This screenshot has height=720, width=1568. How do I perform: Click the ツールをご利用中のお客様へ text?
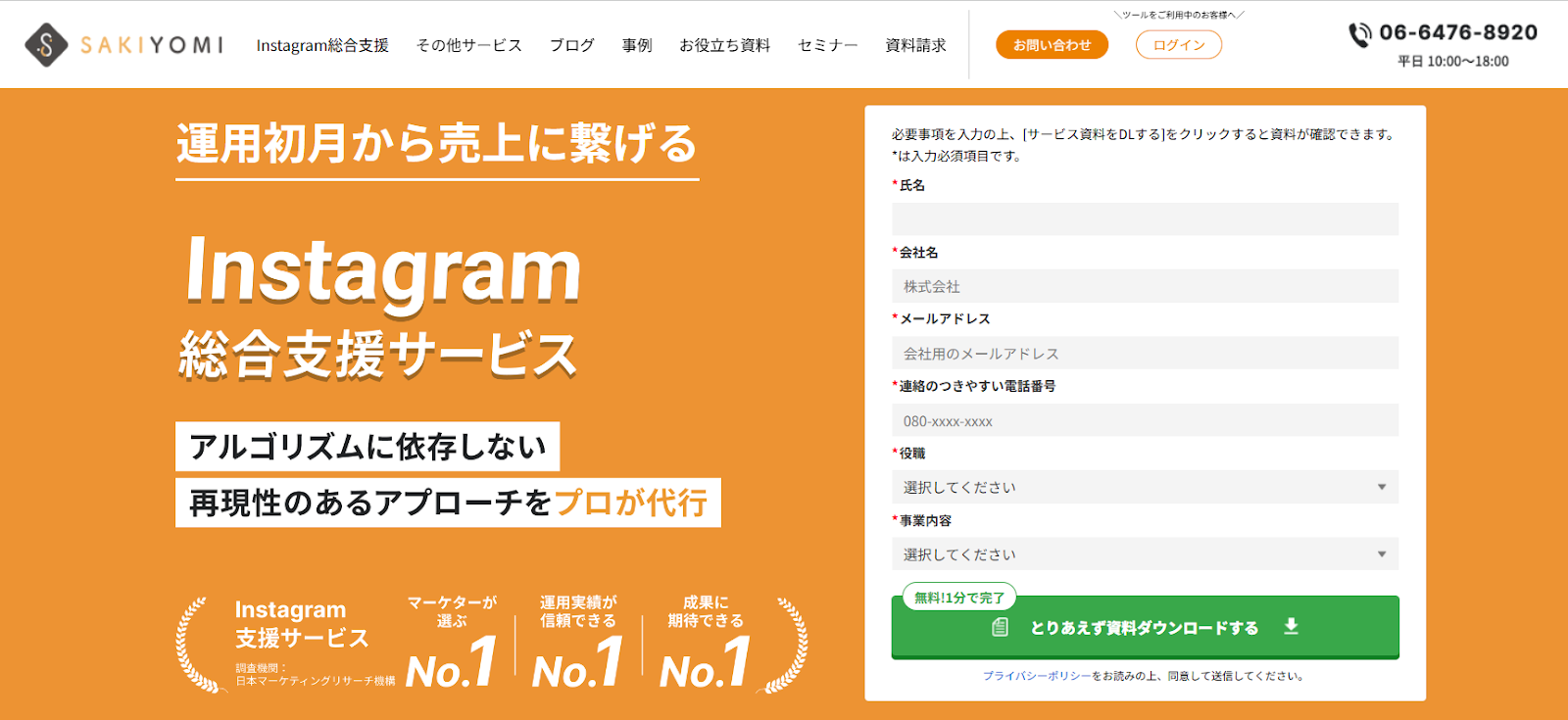1179,15
